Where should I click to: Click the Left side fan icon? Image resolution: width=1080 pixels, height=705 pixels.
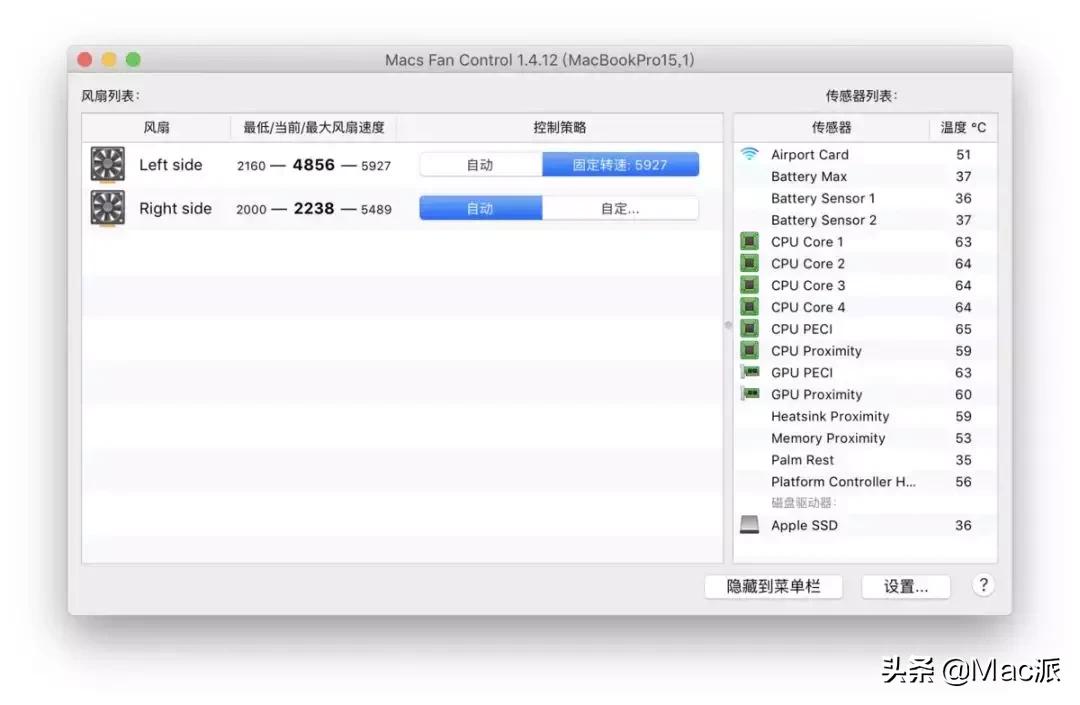(x=107, y=163)
